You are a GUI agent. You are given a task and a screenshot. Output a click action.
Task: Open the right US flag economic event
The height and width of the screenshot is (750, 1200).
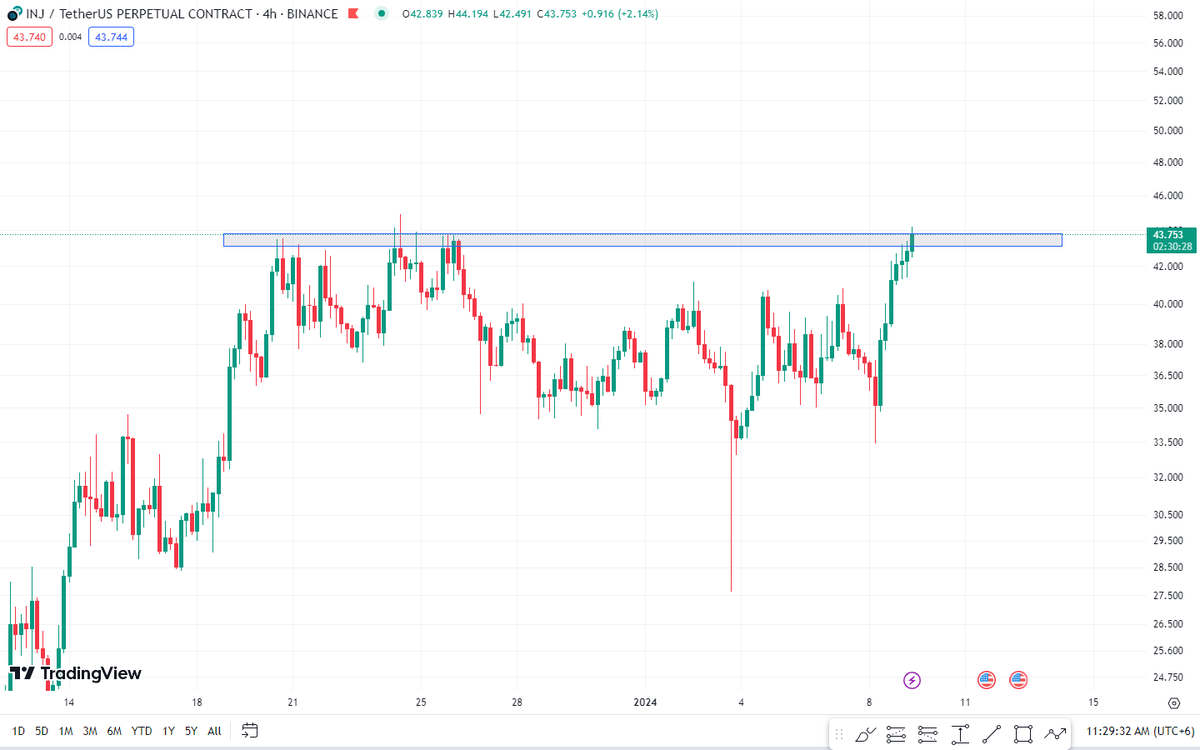click(1019, 680)
